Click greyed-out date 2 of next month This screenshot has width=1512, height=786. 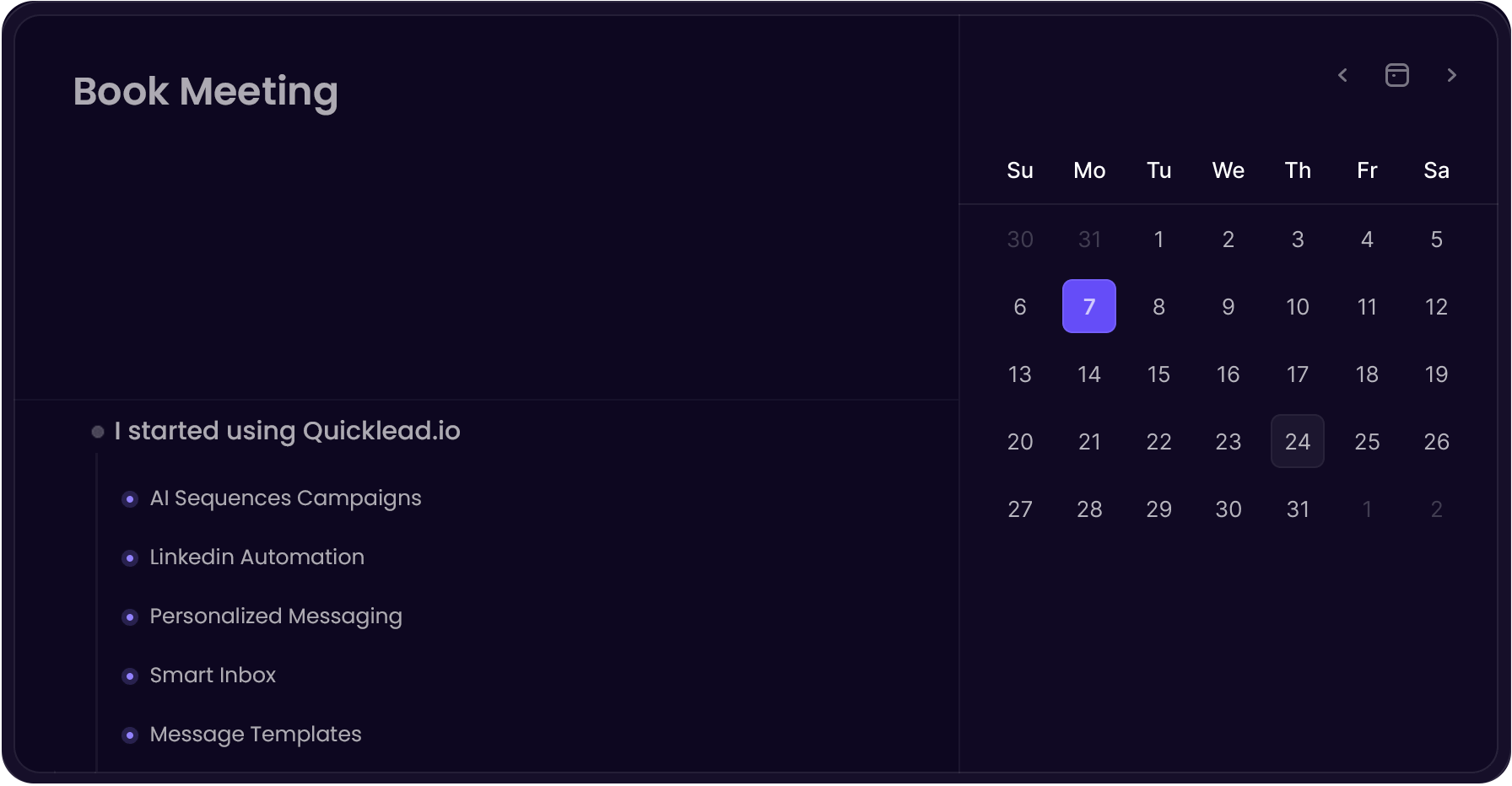tap(1436, 509)
